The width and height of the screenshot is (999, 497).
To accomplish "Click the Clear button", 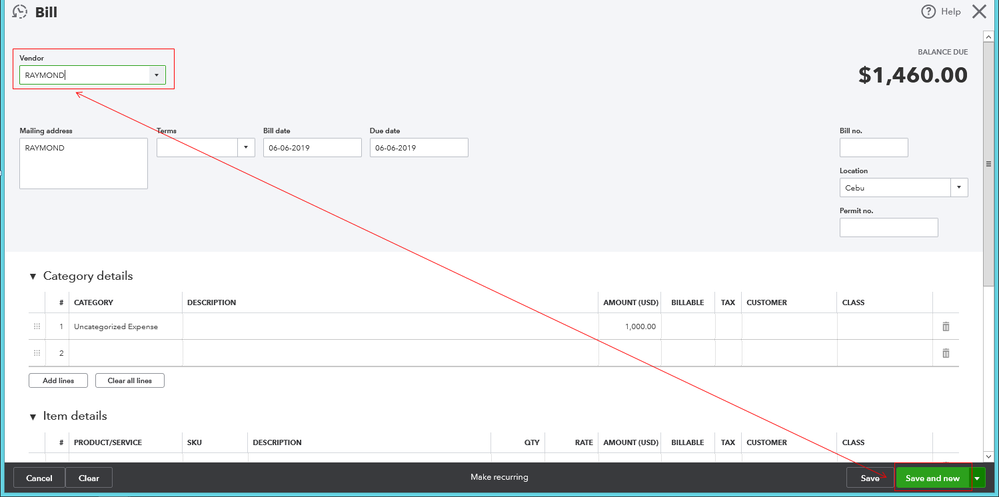I will [x=89, y=478].
